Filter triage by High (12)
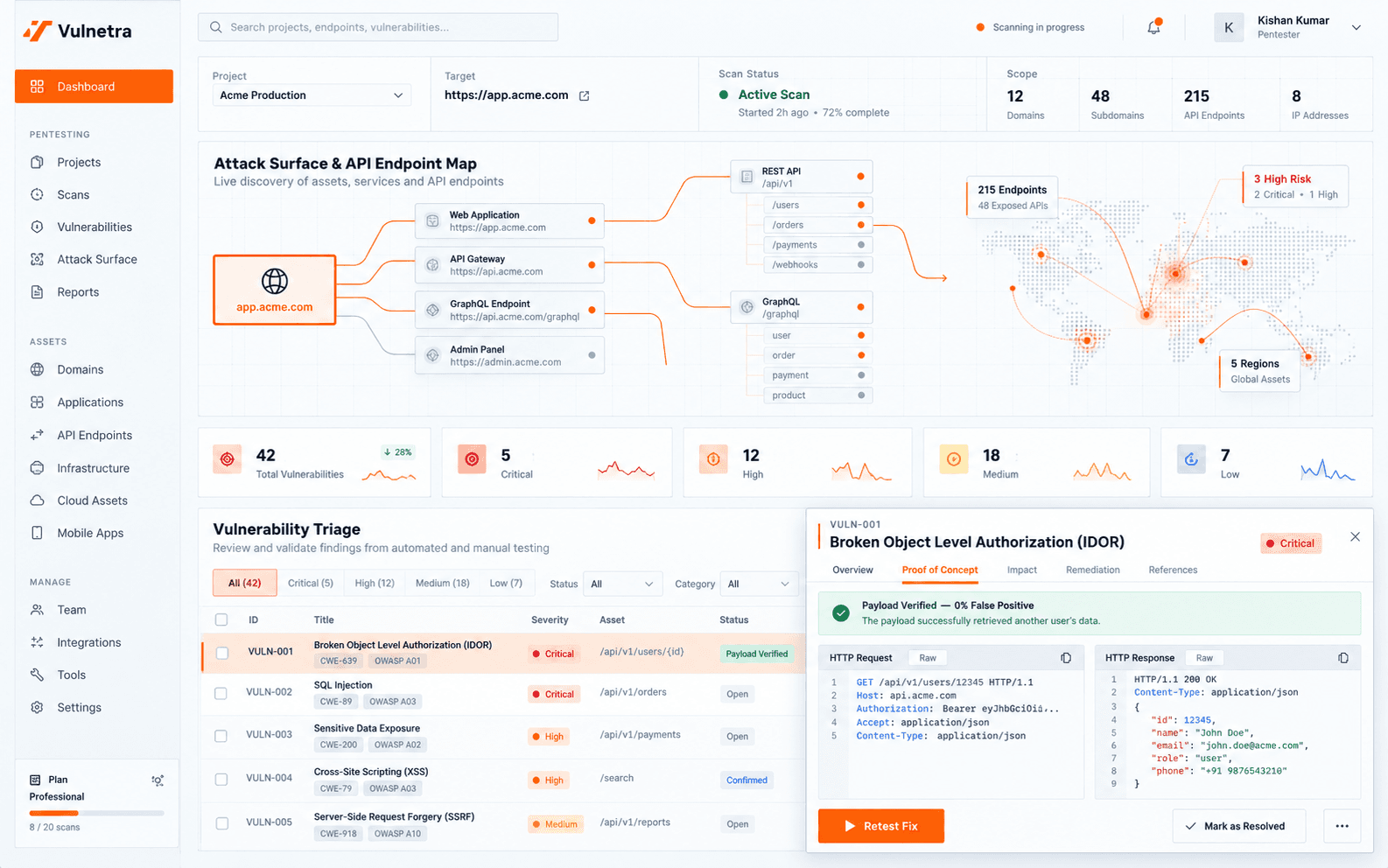This screenshot has height=868, width=1388. [375, 583]
